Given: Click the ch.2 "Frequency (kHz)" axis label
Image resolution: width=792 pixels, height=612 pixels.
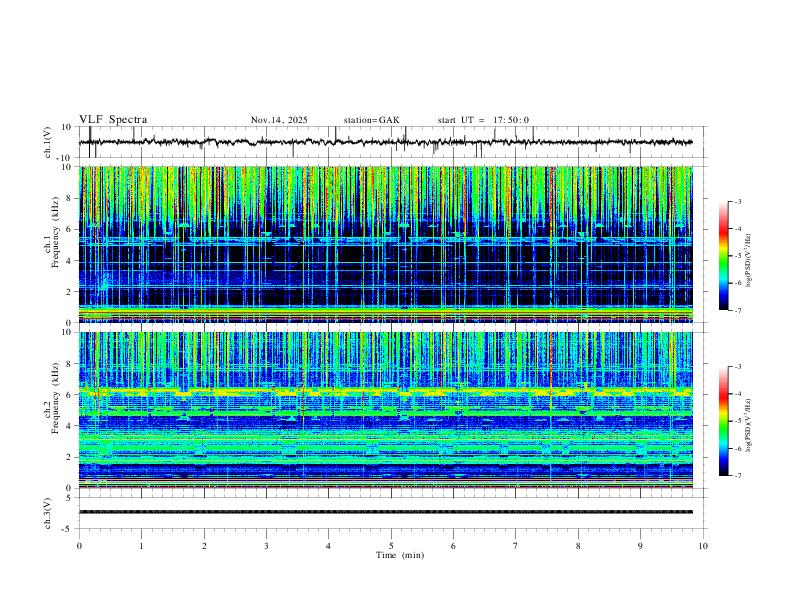Looking at the screenshot, I should pos(56,397).
